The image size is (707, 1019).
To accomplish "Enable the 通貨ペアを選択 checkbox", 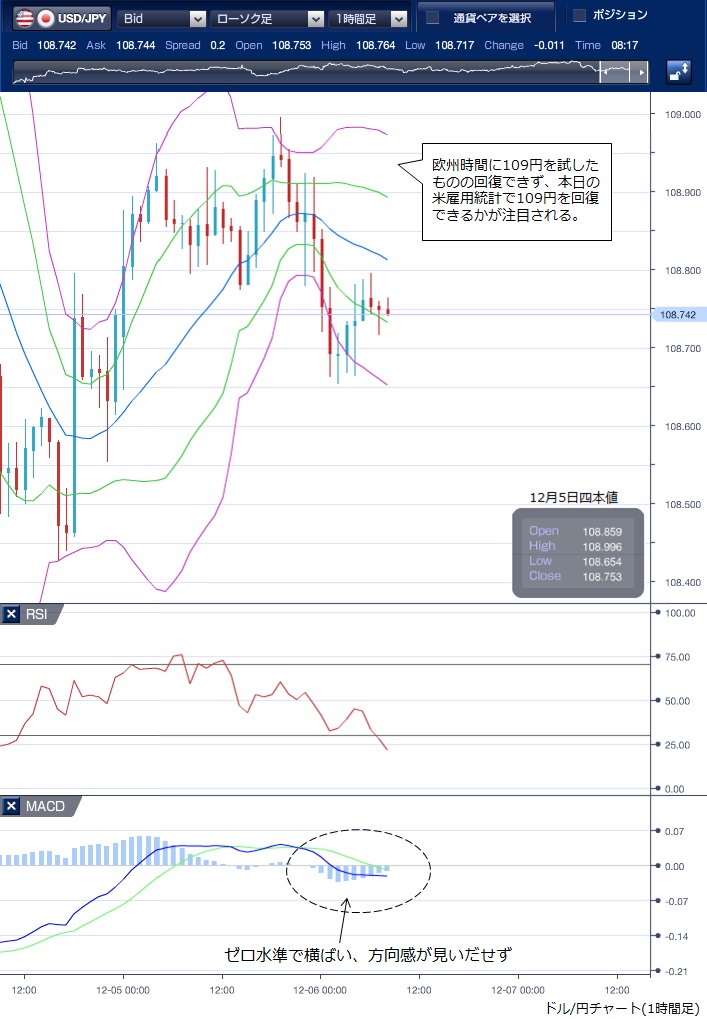I will point(433,17).
